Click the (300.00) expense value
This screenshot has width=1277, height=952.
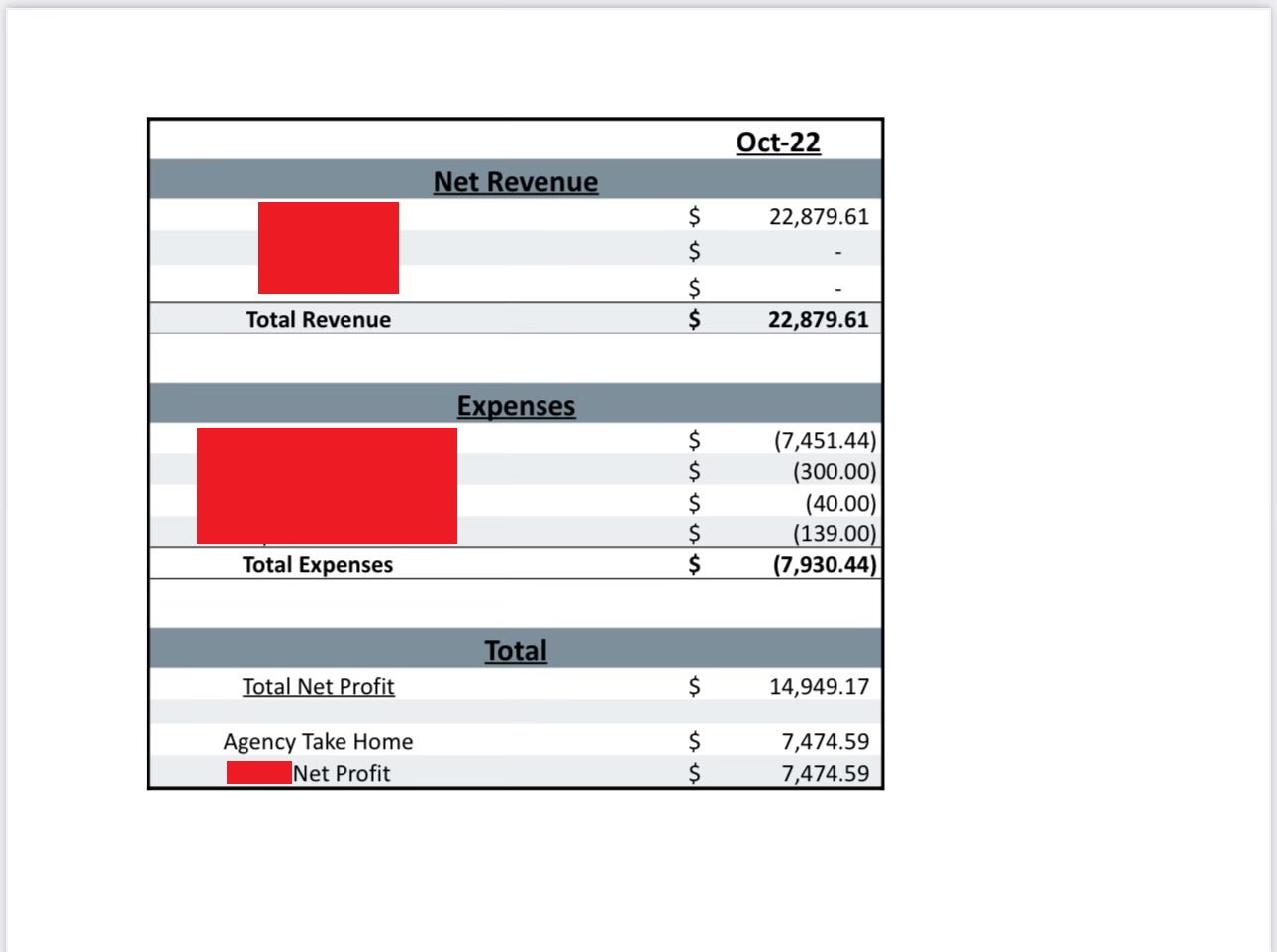point(834,472)
